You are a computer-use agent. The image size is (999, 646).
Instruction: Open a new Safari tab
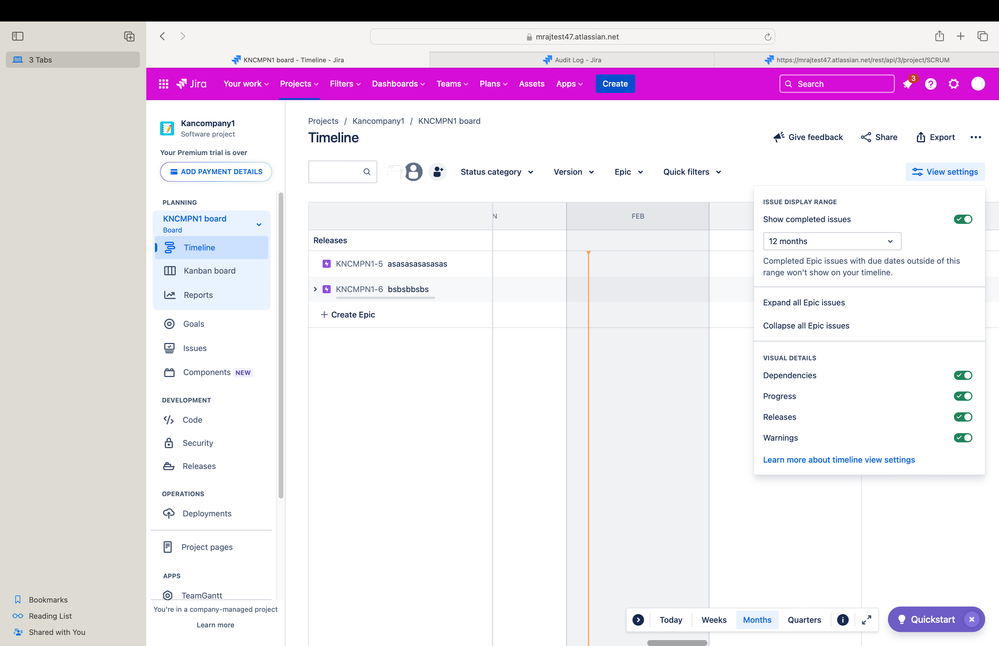(960, 36)
